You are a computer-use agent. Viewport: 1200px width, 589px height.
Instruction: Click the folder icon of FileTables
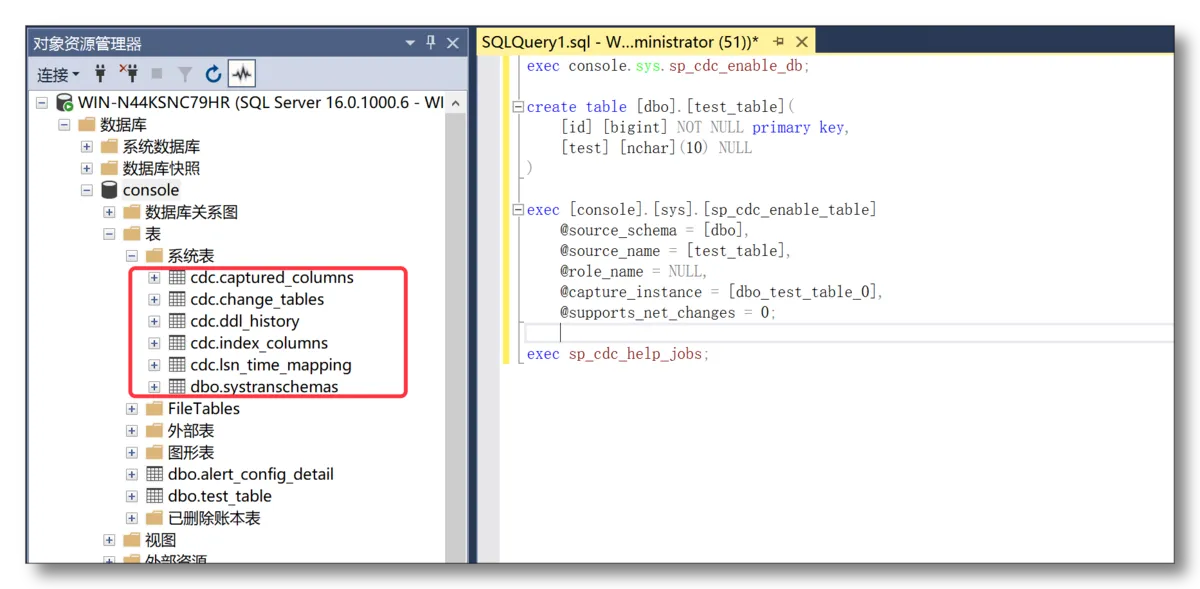click(154, 408)
